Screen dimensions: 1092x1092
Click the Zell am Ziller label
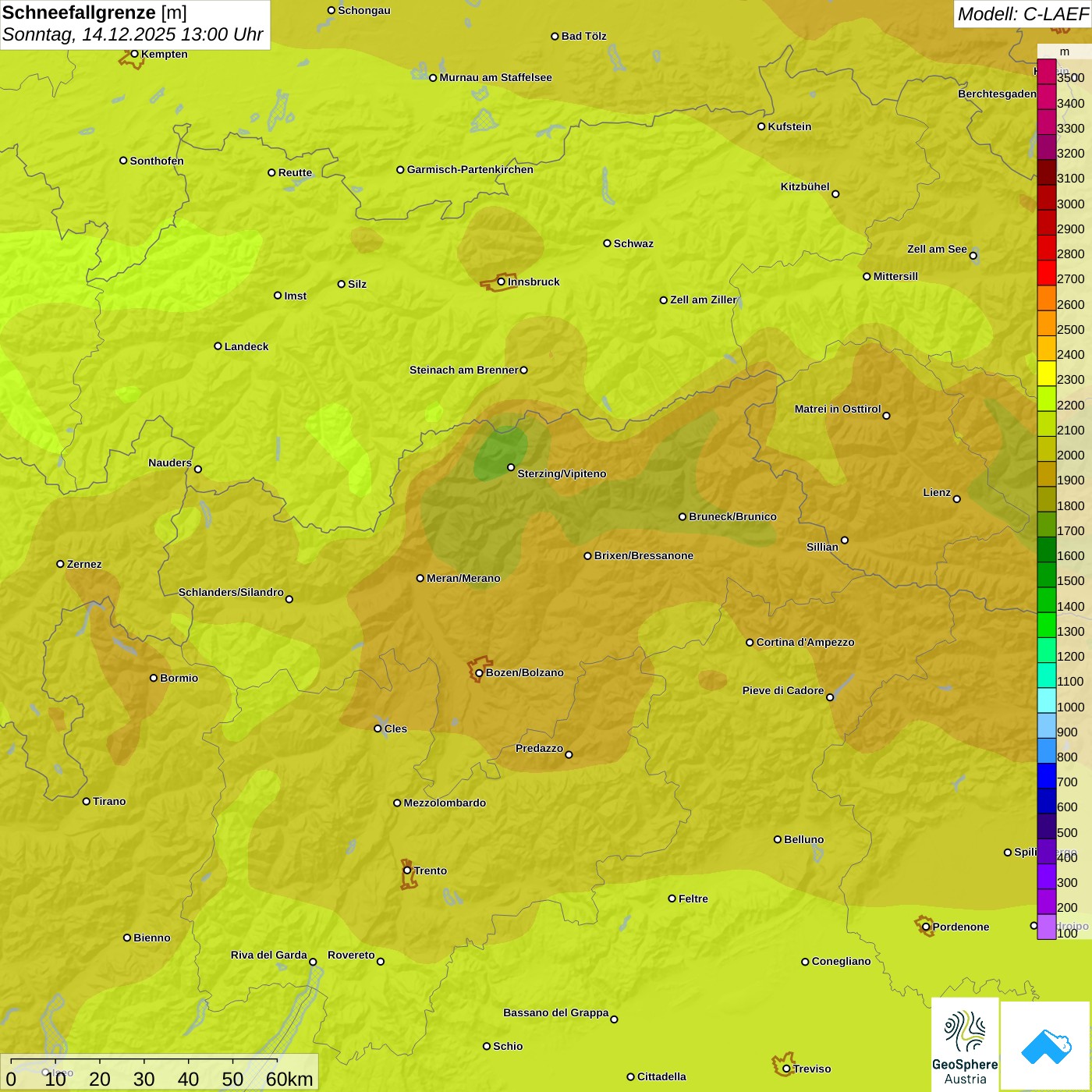point(703,300)
